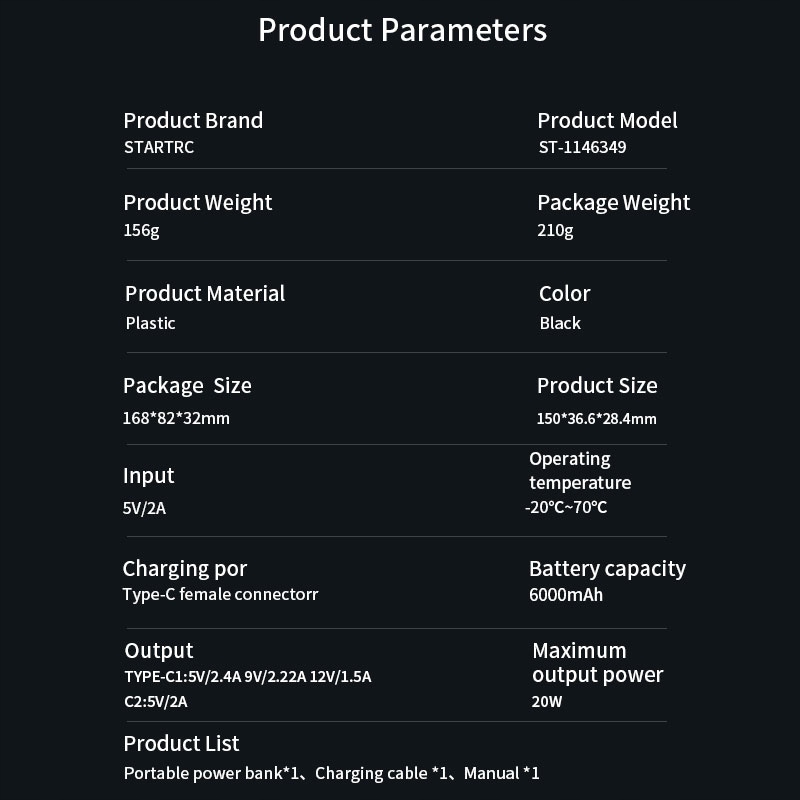Select the -20°C~70°C temperature range
800x800 pixels.
(566, 508)
